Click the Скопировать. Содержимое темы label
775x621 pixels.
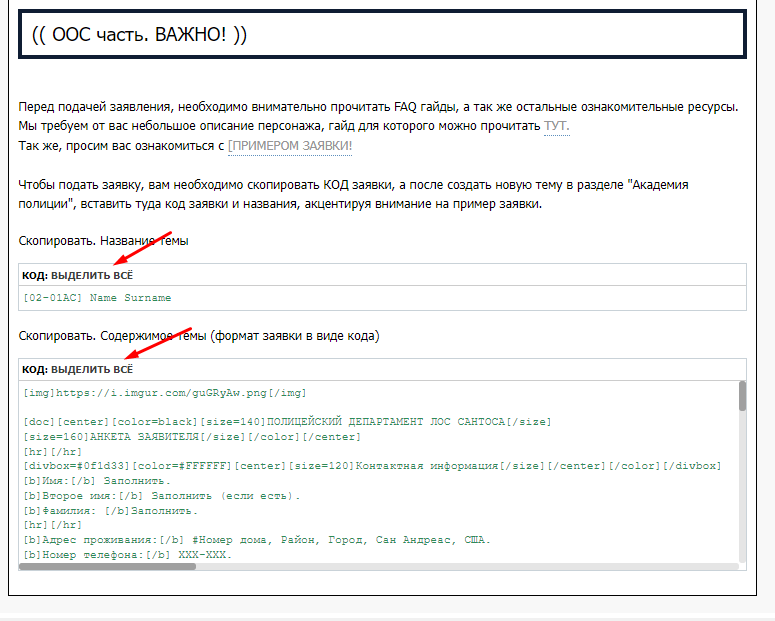[199, 336]
